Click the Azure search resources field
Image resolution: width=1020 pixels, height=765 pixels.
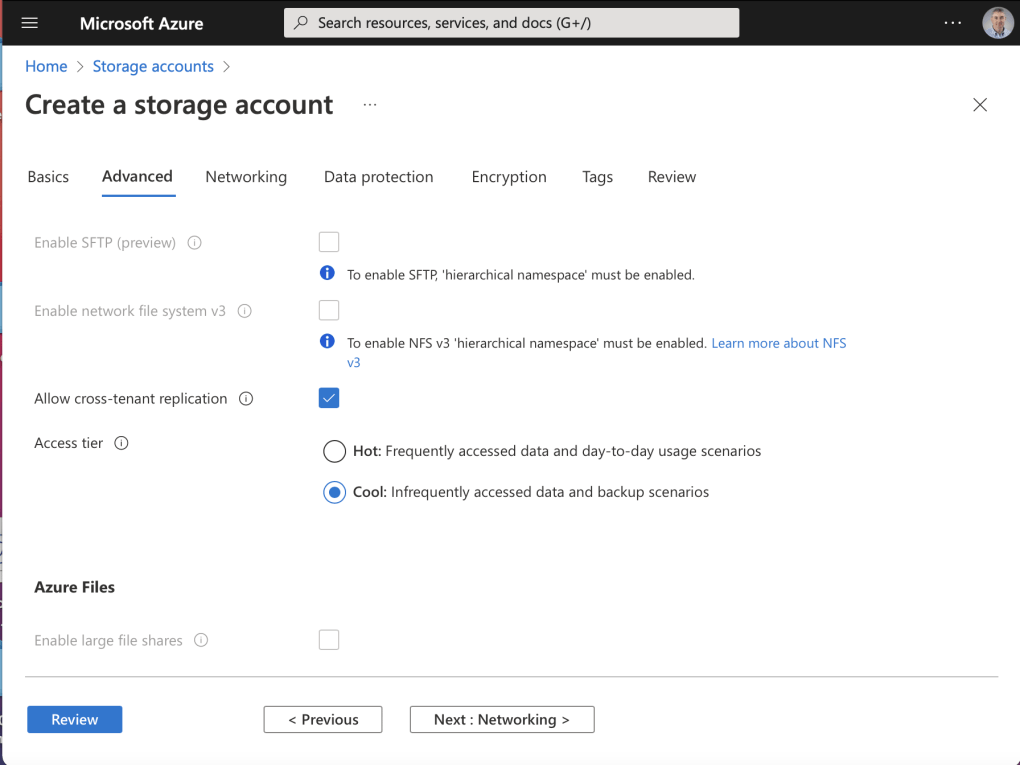point(511,23)
